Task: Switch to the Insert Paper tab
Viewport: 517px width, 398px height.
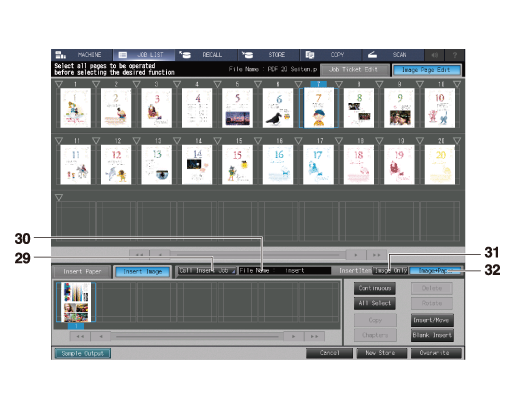Action: [82, 272]
